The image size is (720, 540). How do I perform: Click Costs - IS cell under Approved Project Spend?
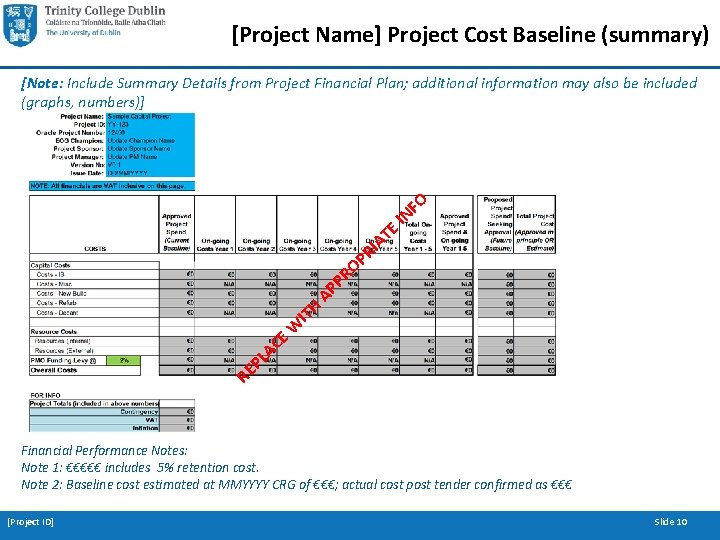pyautogui.click(x=177, y=275)
